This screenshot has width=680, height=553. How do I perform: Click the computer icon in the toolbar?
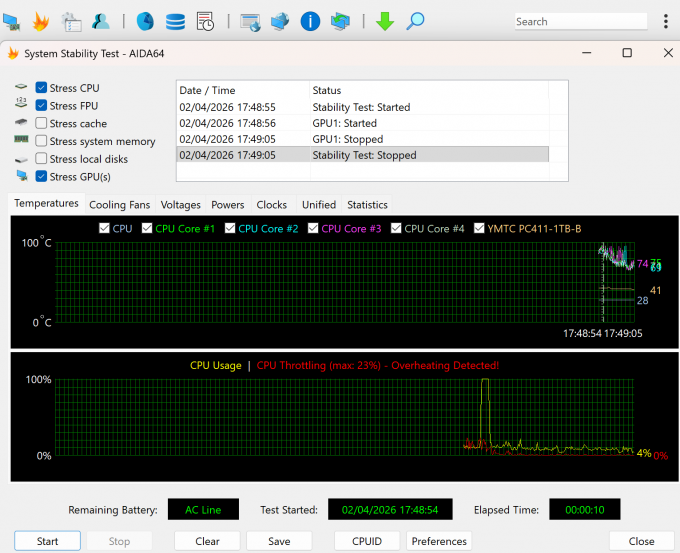(x=11, y=22)
